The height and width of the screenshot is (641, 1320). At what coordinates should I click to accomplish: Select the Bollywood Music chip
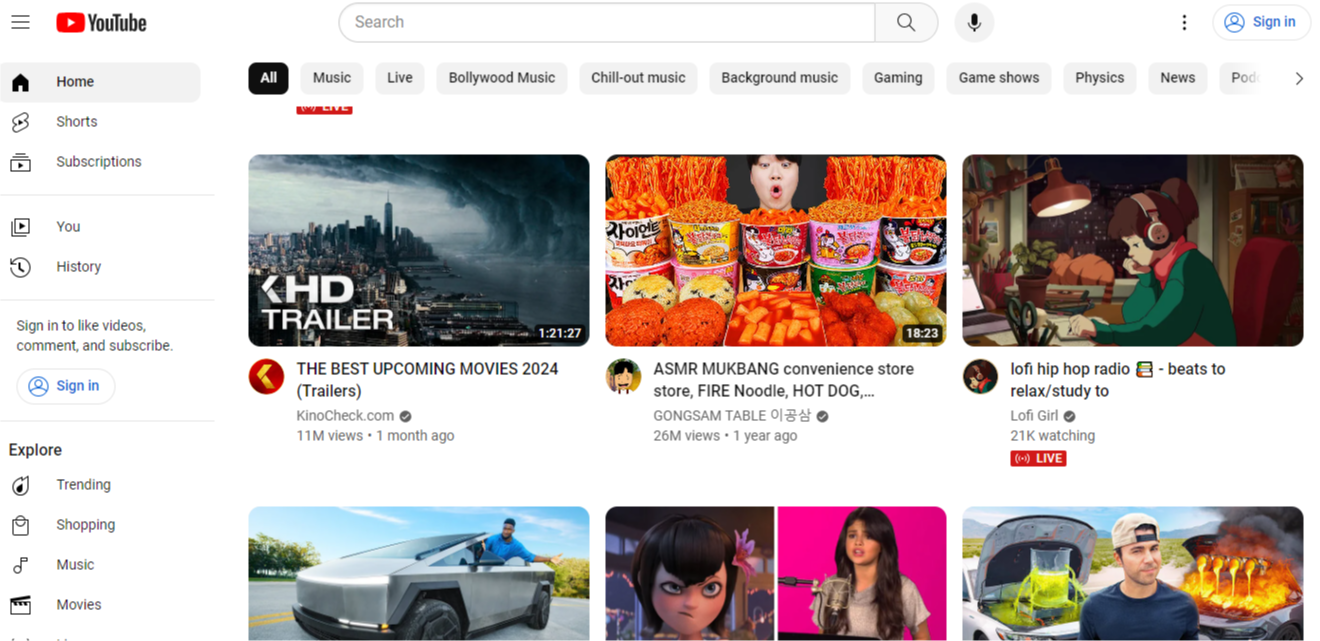tap(502, 78)
